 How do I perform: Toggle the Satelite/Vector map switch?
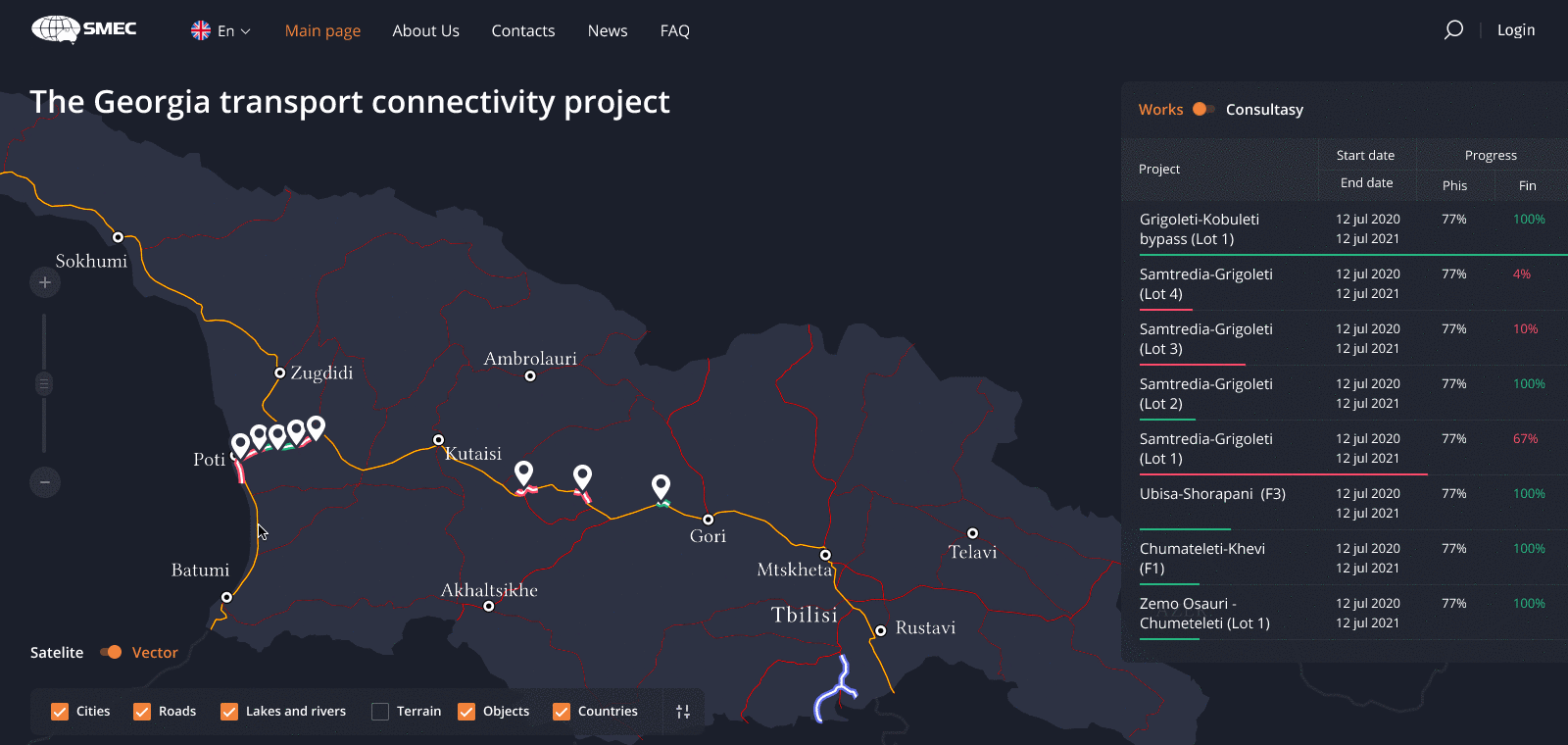111,653
